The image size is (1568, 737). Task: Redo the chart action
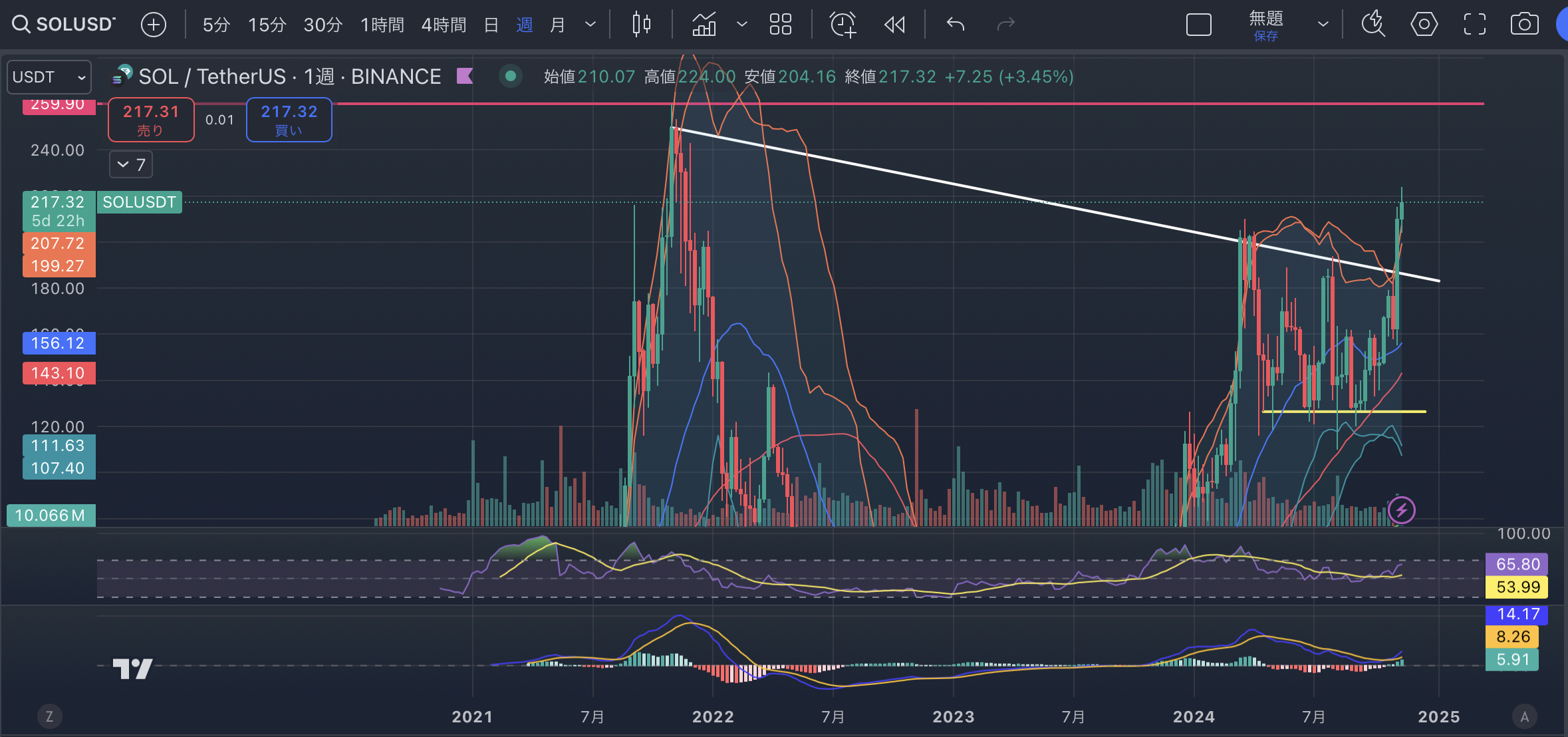pos(1006,25)
